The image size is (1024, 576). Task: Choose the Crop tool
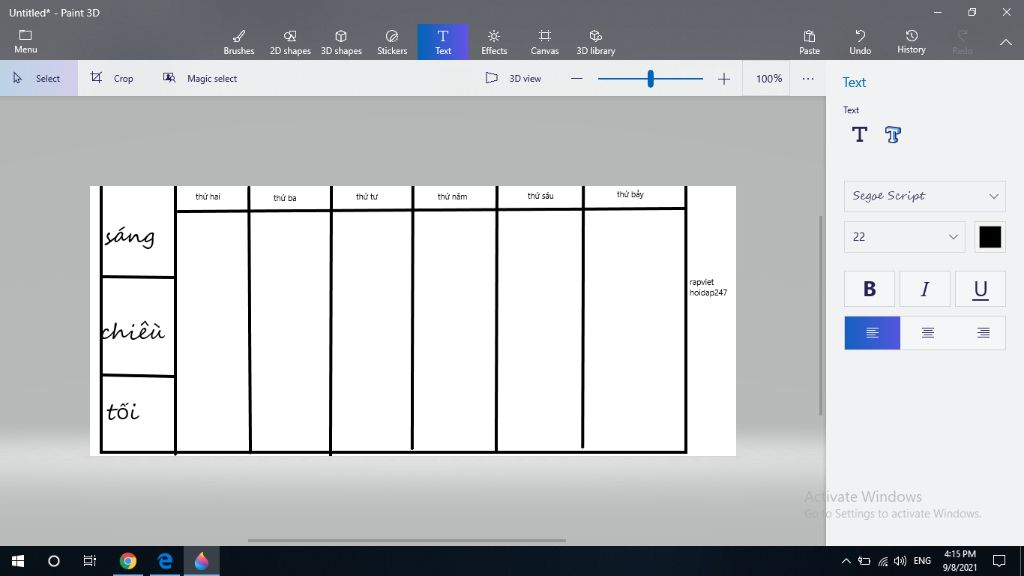[112, 78]
